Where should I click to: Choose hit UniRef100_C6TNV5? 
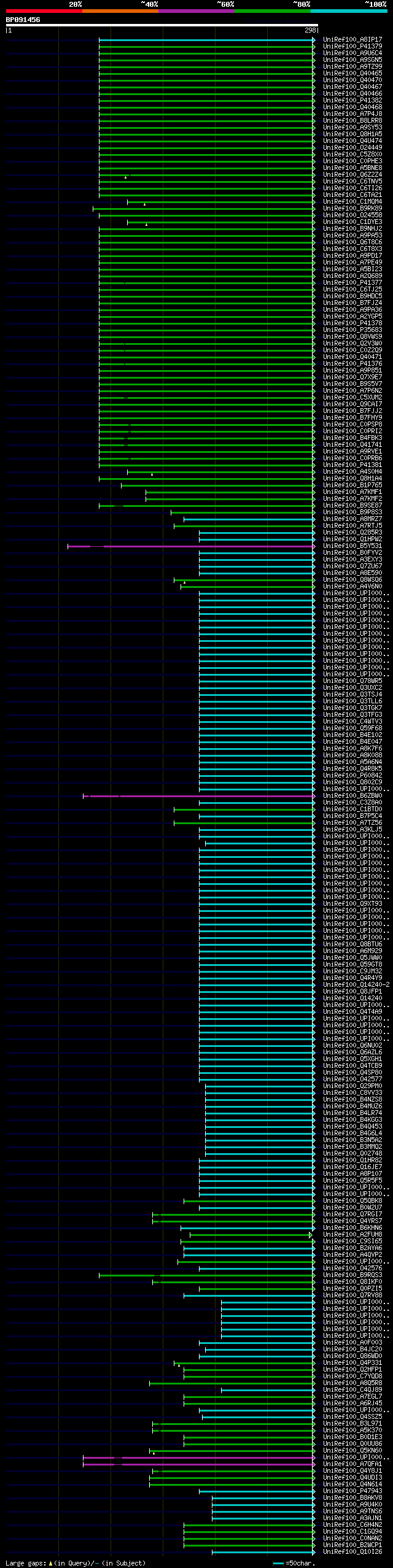tap(352, 182)
